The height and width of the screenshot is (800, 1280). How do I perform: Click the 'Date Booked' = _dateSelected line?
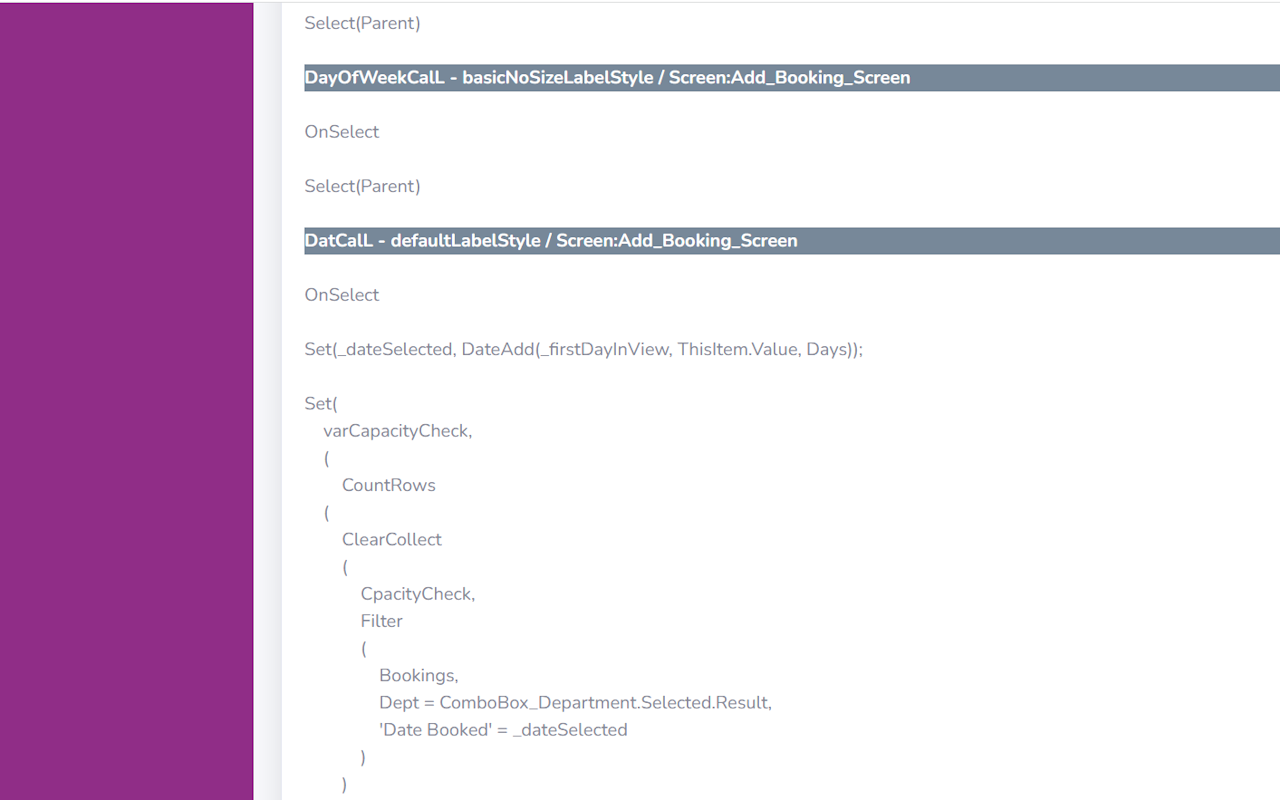coord(503,730)
